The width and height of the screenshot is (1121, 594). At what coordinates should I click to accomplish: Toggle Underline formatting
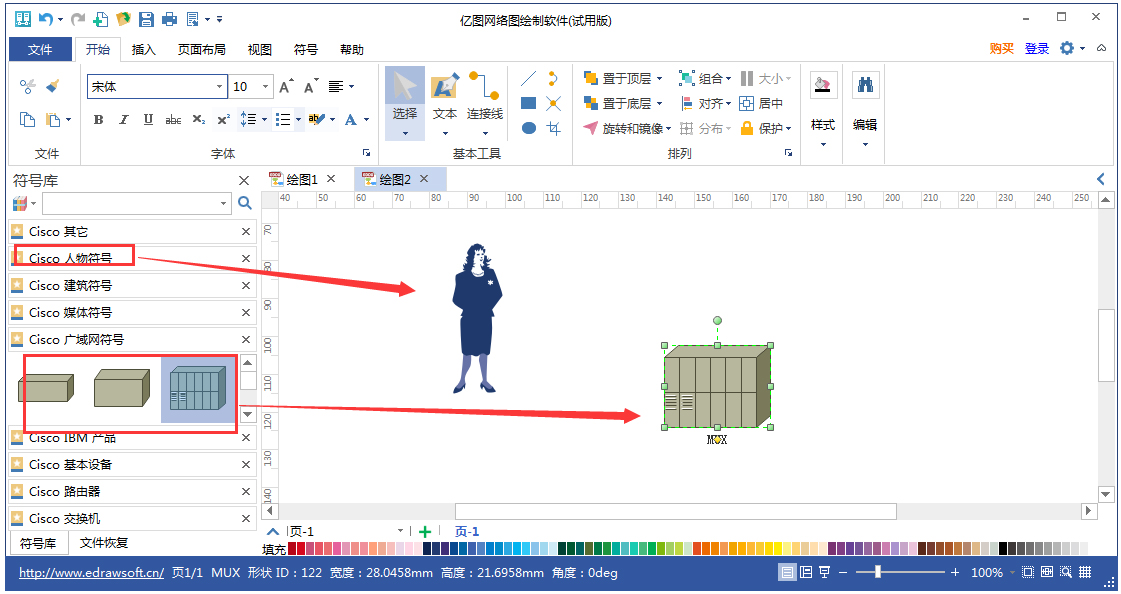coord(148,119)
